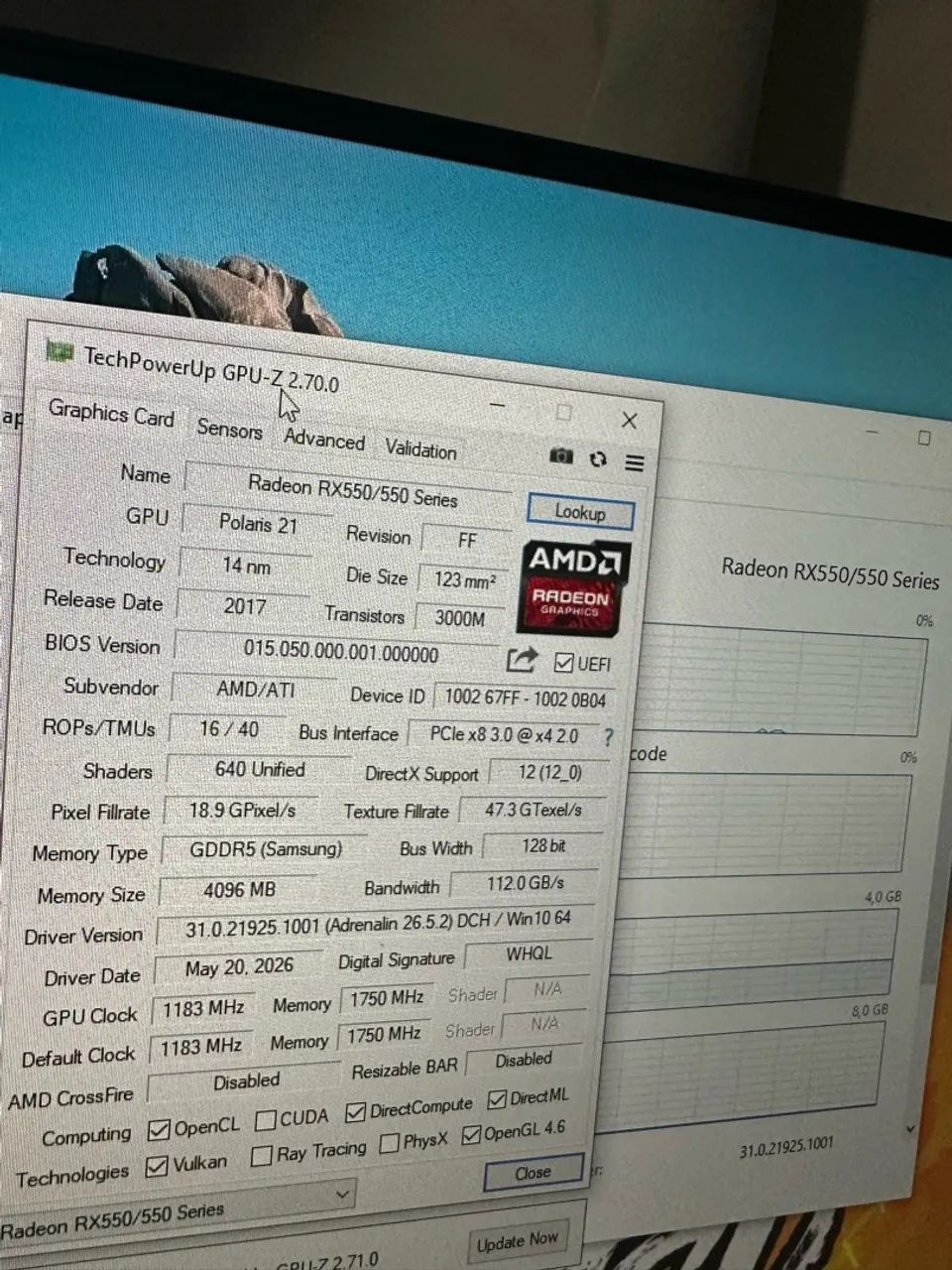Click the BIOS export share icon
Image resolution: width=952 pixels, height=1270 pixels.
tap(523, 659)
